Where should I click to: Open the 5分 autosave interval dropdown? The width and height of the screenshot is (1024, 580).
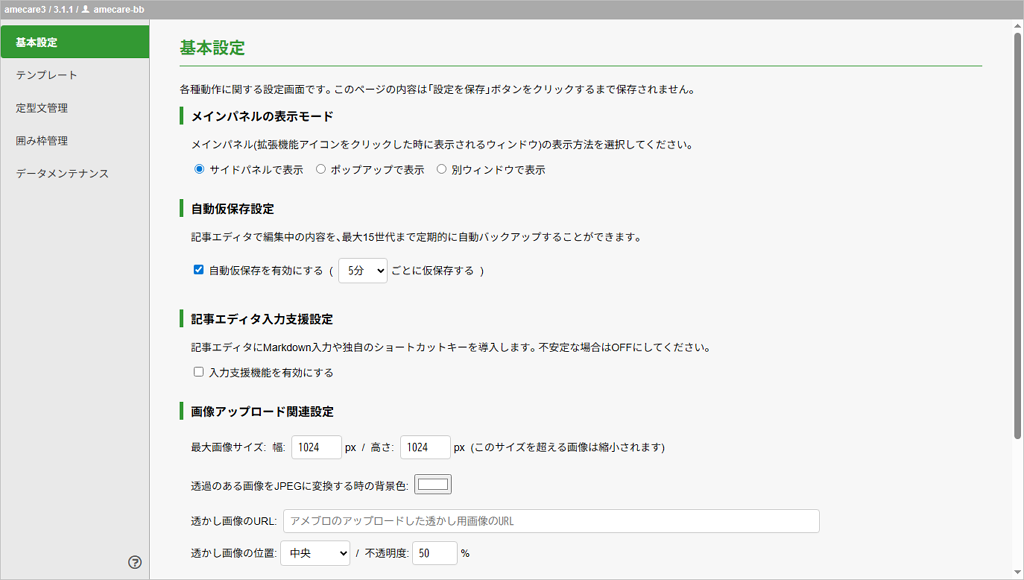(362, 270)
